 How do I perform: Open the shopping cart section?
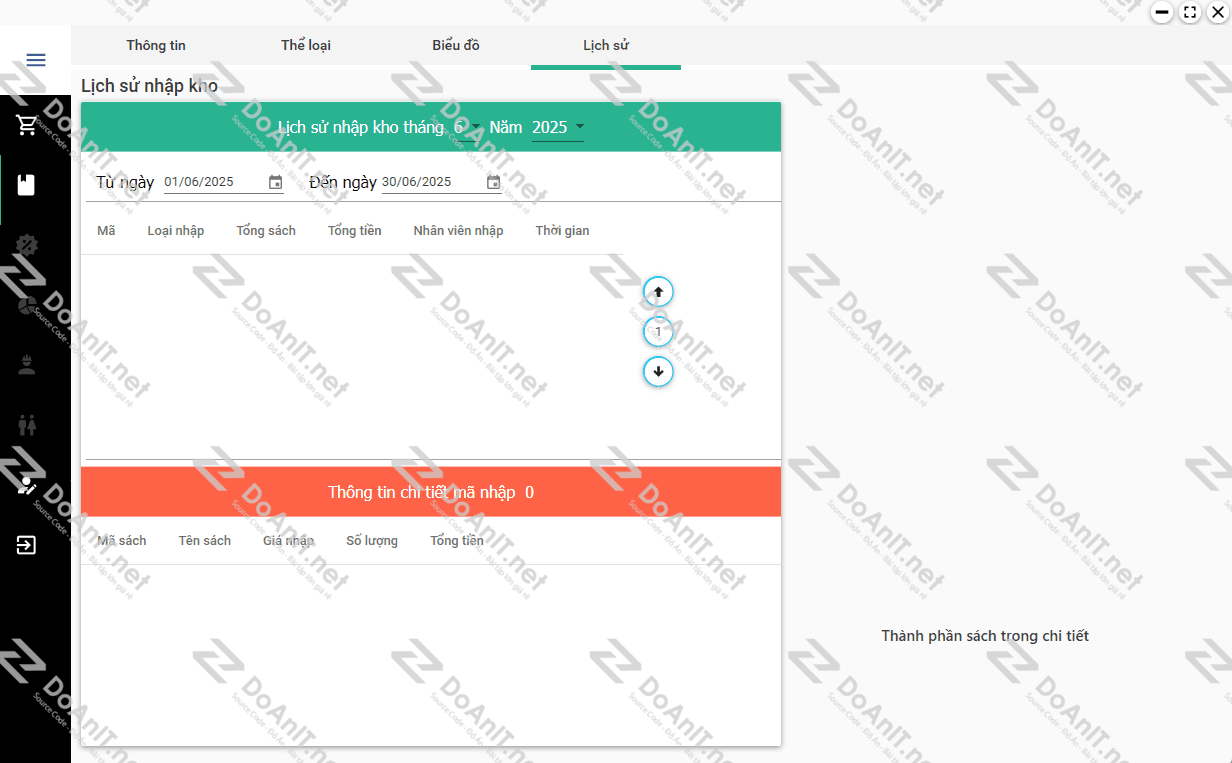[x=27, y=126]
